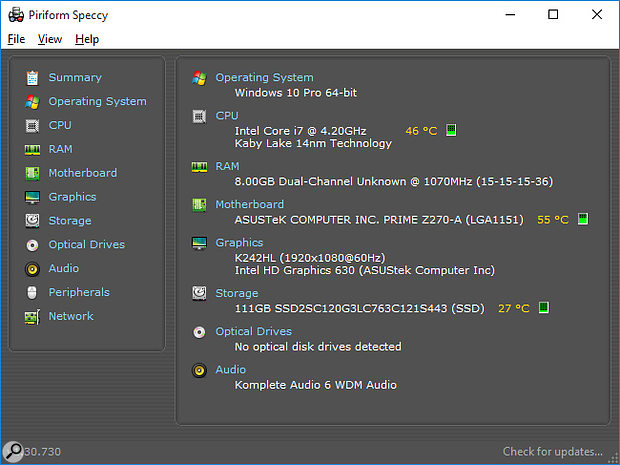Select Operating System in the sidebar
The height and width of the screenshot is (465, 620).
(x=97, y=101)
